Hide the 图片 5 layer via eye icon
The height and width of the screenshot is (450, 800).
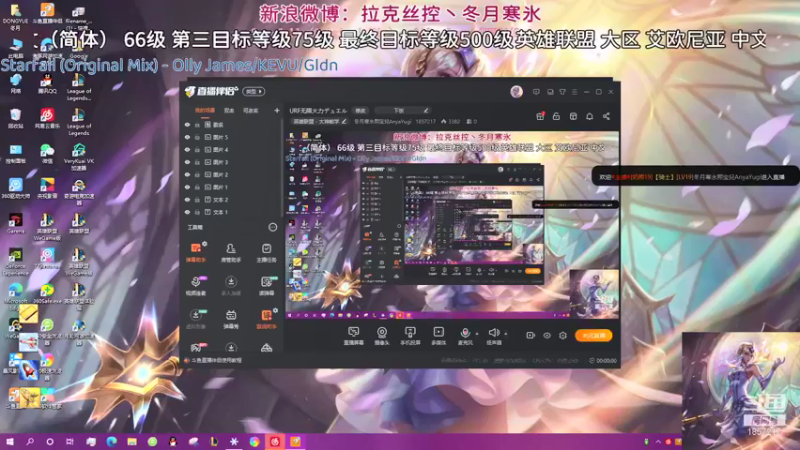click(x=187, y=137)
